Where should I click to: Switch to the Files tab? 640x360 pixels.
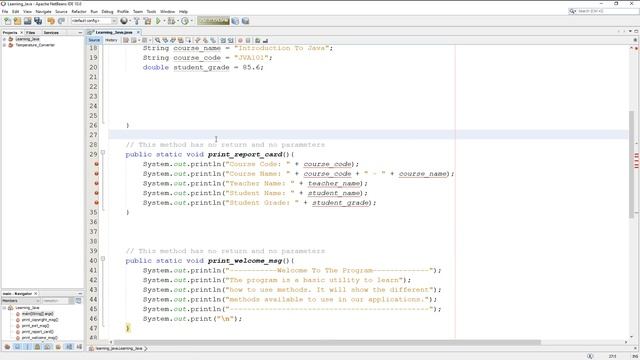pyautogui.click(x=31, y=32)
